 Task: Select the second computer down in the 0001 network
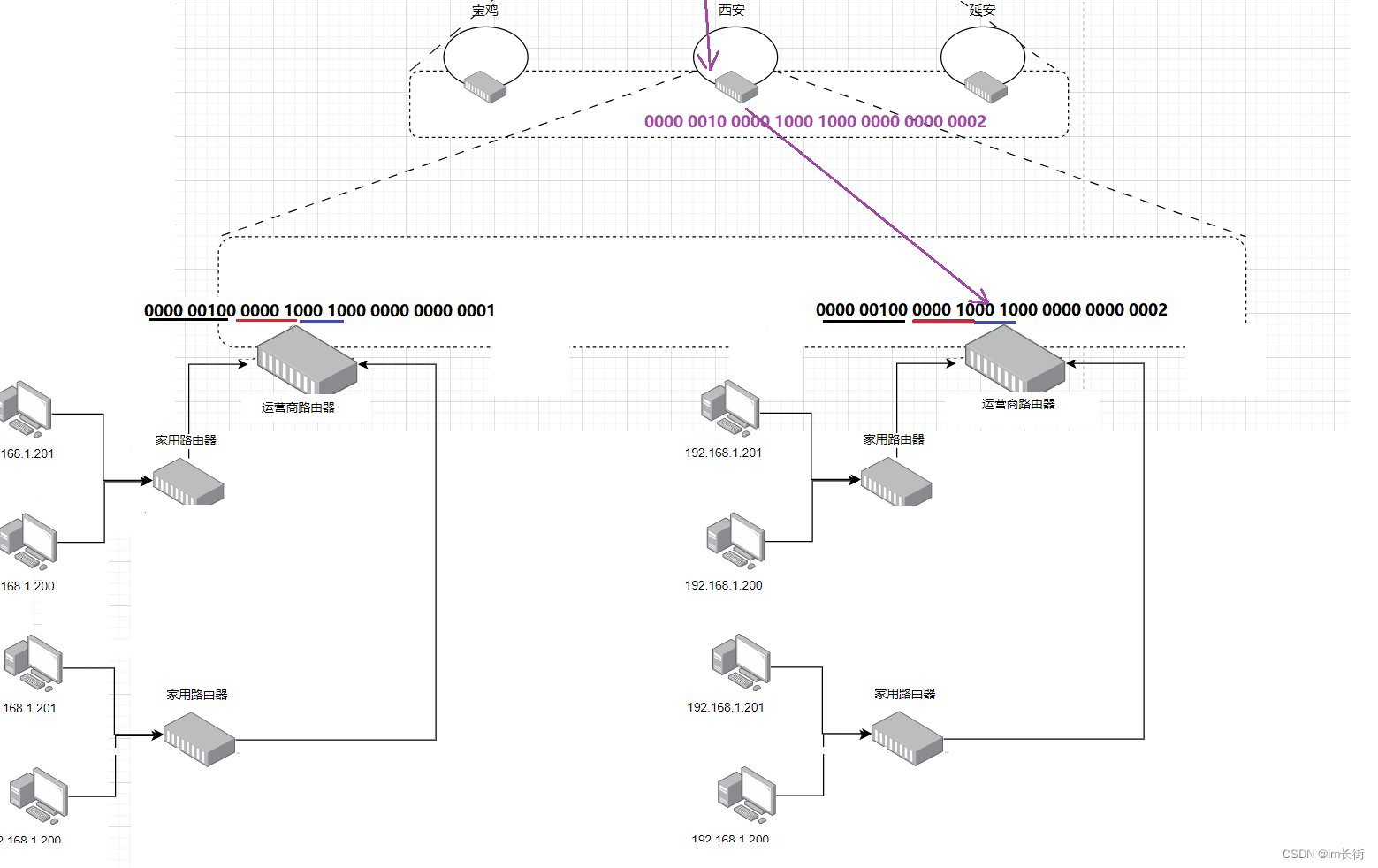(x=28, y=542)
